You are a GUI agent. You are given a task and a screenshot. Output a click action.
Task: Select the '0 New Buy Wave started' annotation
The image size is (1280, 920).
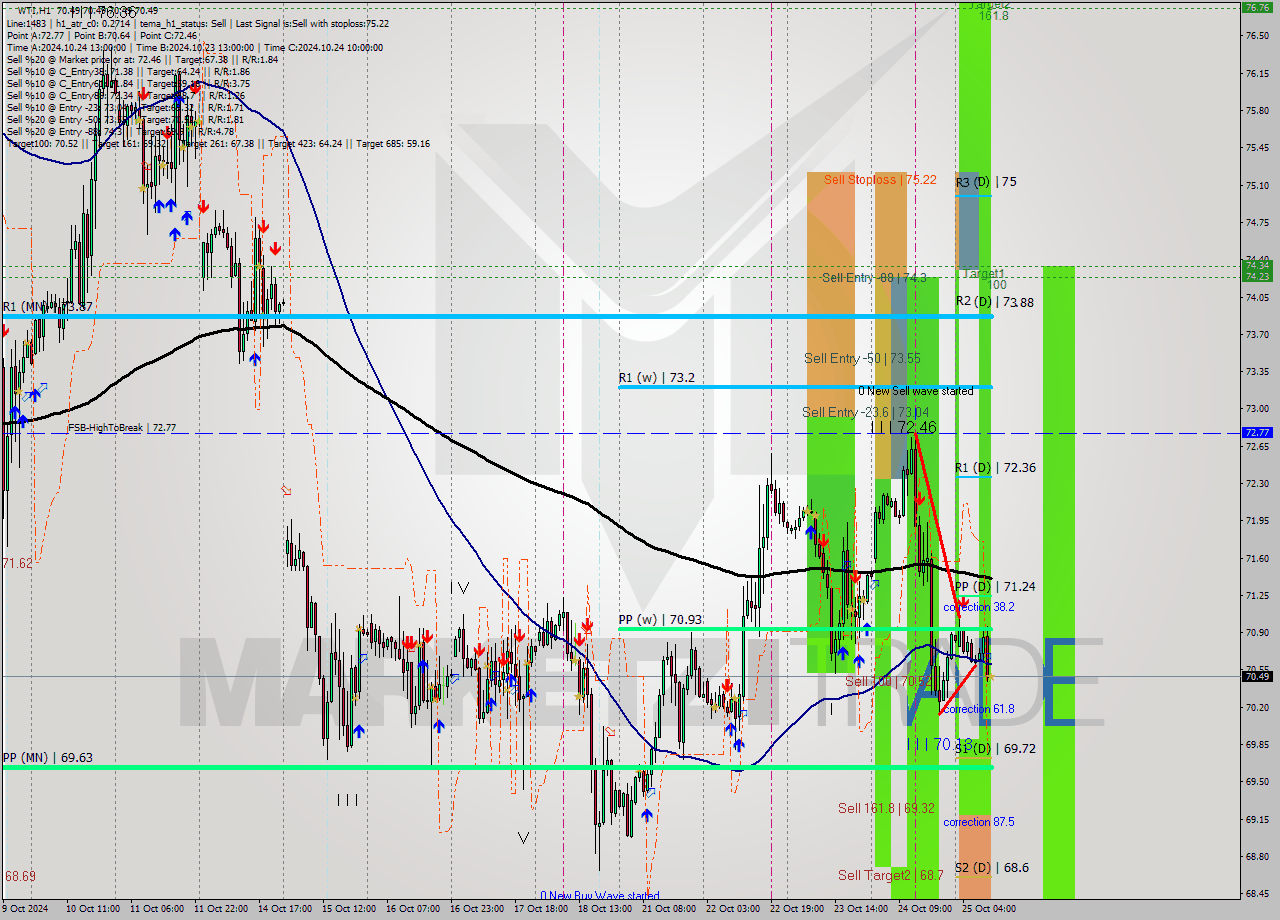point(599,896)
